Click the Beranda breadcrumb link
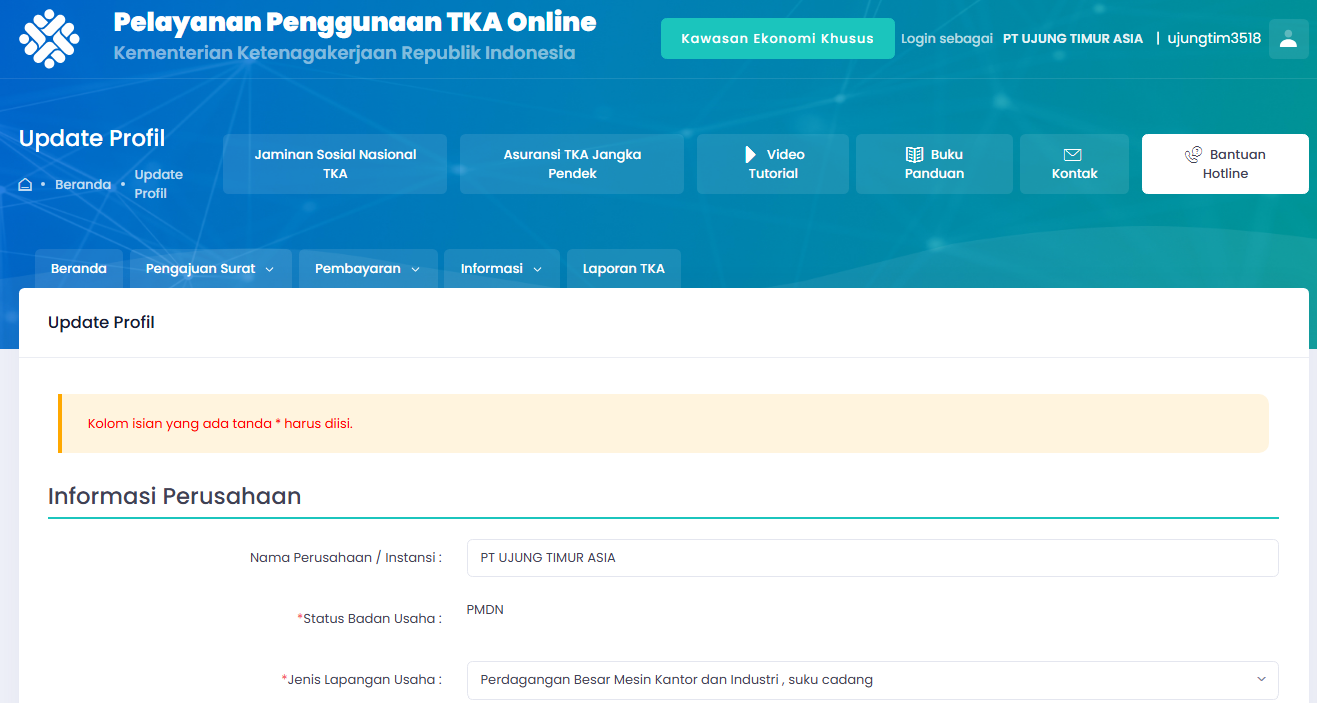 coord(83,185)
